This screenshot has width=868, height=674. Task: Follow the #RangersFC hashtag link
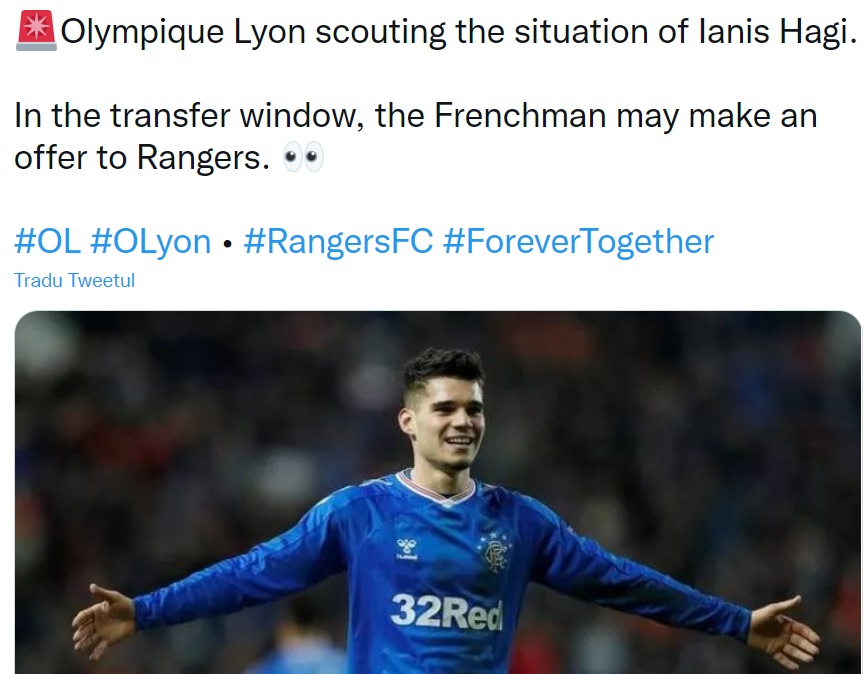click(x=338, y=242)
